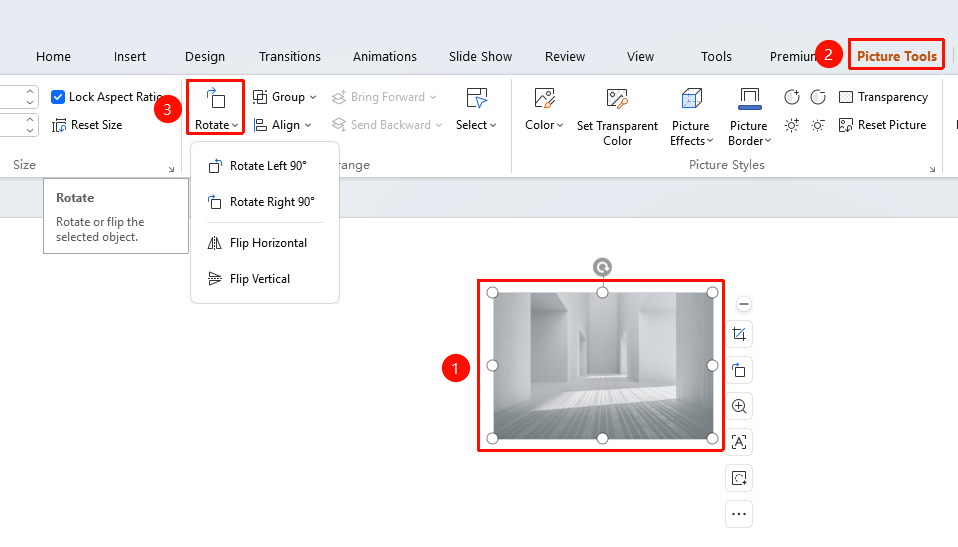Click the Color picture icon
This screenshot has height=547, width=958.
544,98
